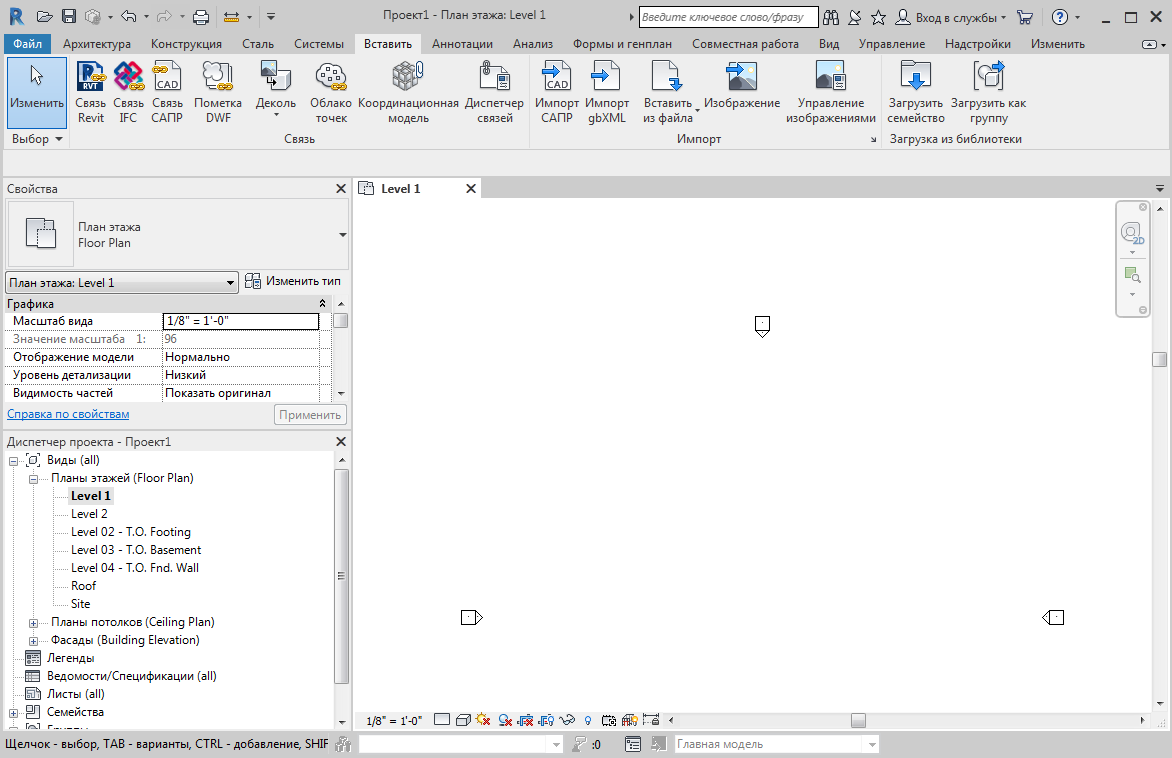Collapse the Графика properties group
The image size is (1172, 758).
[322, 303]
